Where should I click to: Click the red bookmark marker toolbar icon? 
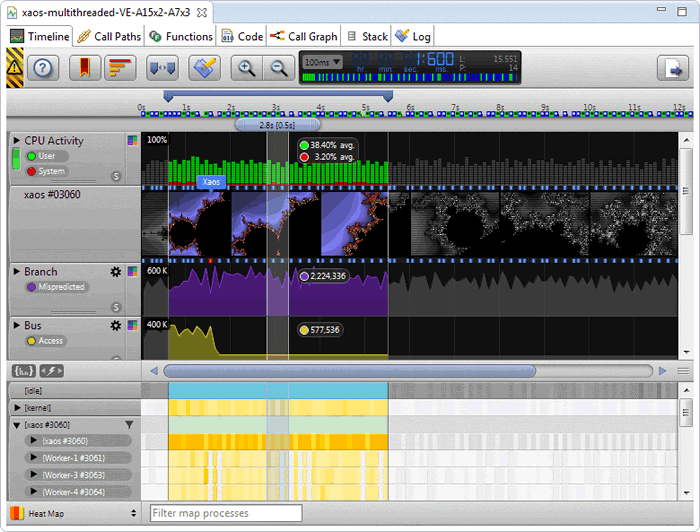86,68
